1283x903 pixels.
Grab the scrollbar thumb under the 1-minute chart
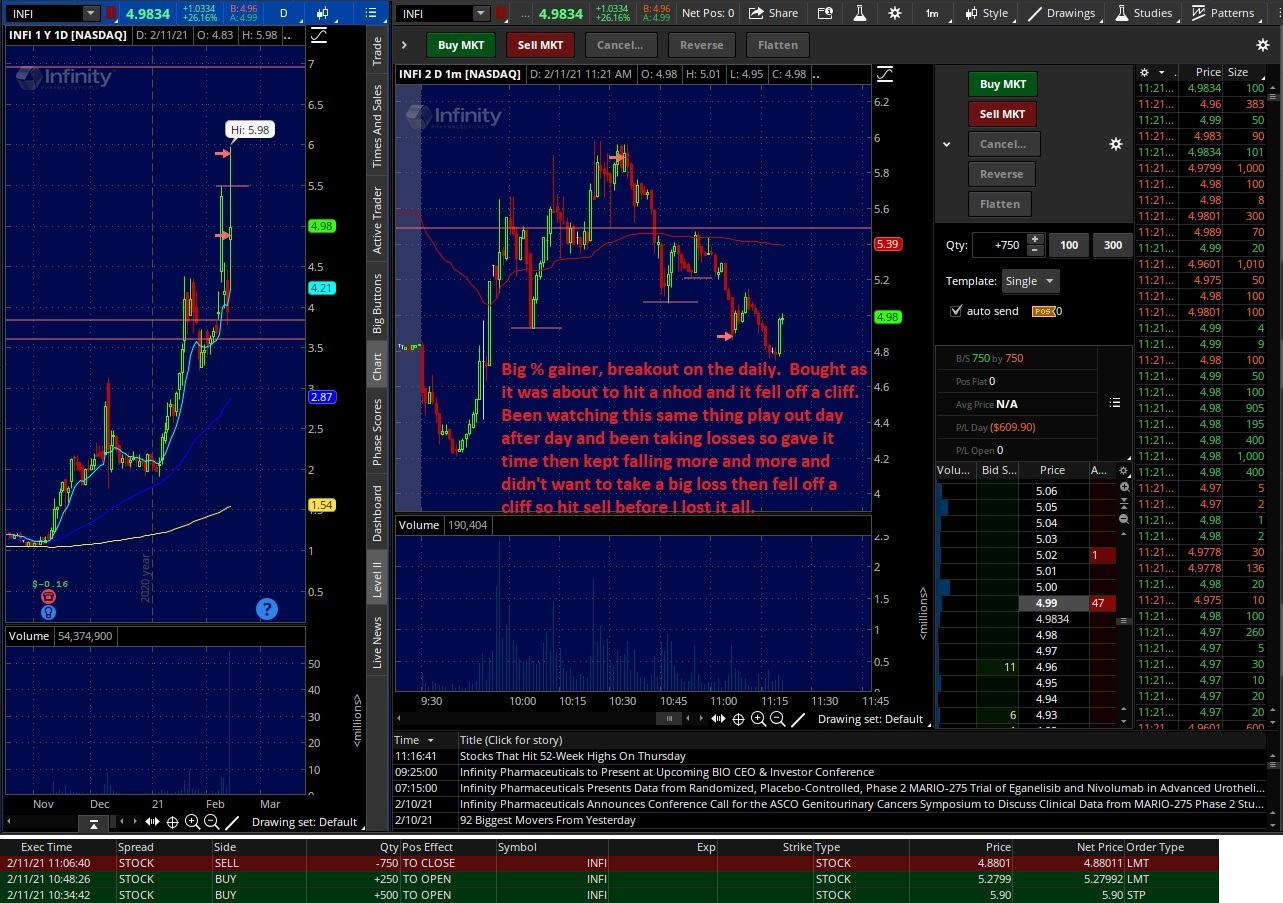[x=668, y=719]
